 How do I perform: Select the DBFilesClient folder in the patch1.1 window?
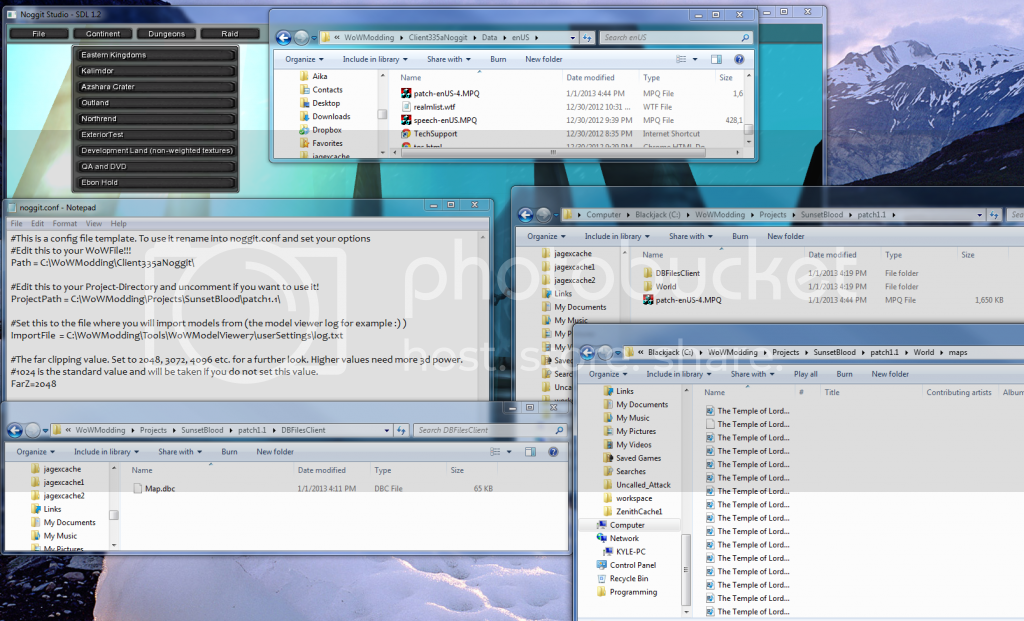pyautogui.click(x=677, y=273)
